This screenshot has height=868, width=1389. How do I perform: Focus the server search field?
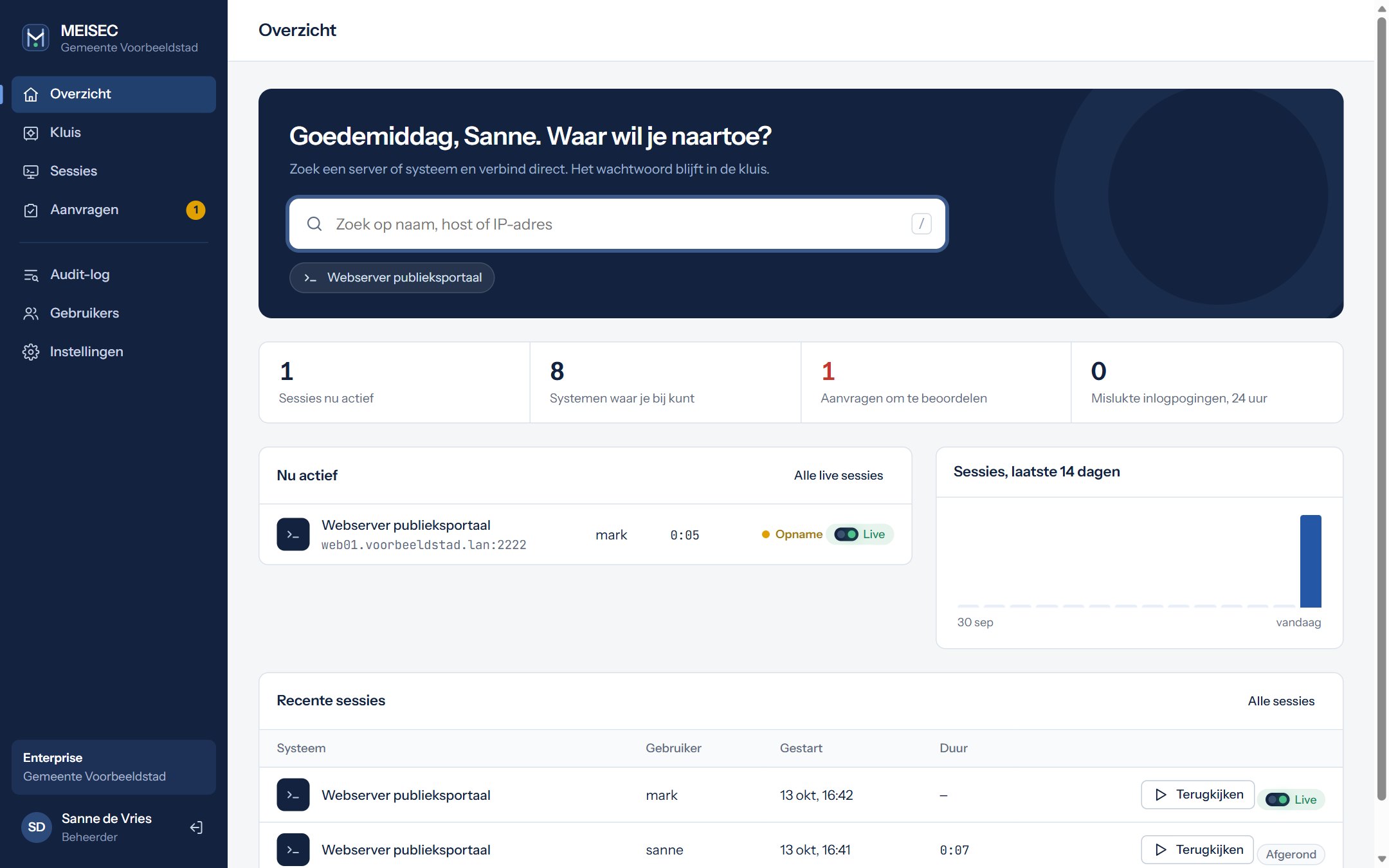click(617, 224)
